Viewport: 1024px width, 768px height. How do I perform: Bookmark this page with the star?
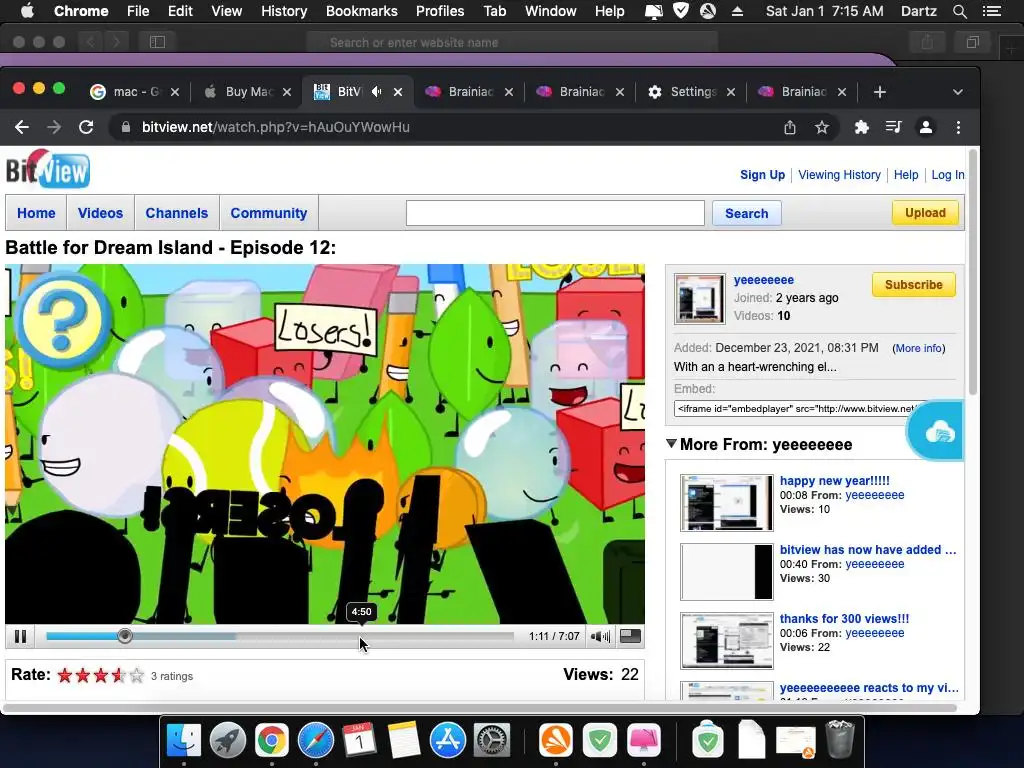click(x=822, y=127)
